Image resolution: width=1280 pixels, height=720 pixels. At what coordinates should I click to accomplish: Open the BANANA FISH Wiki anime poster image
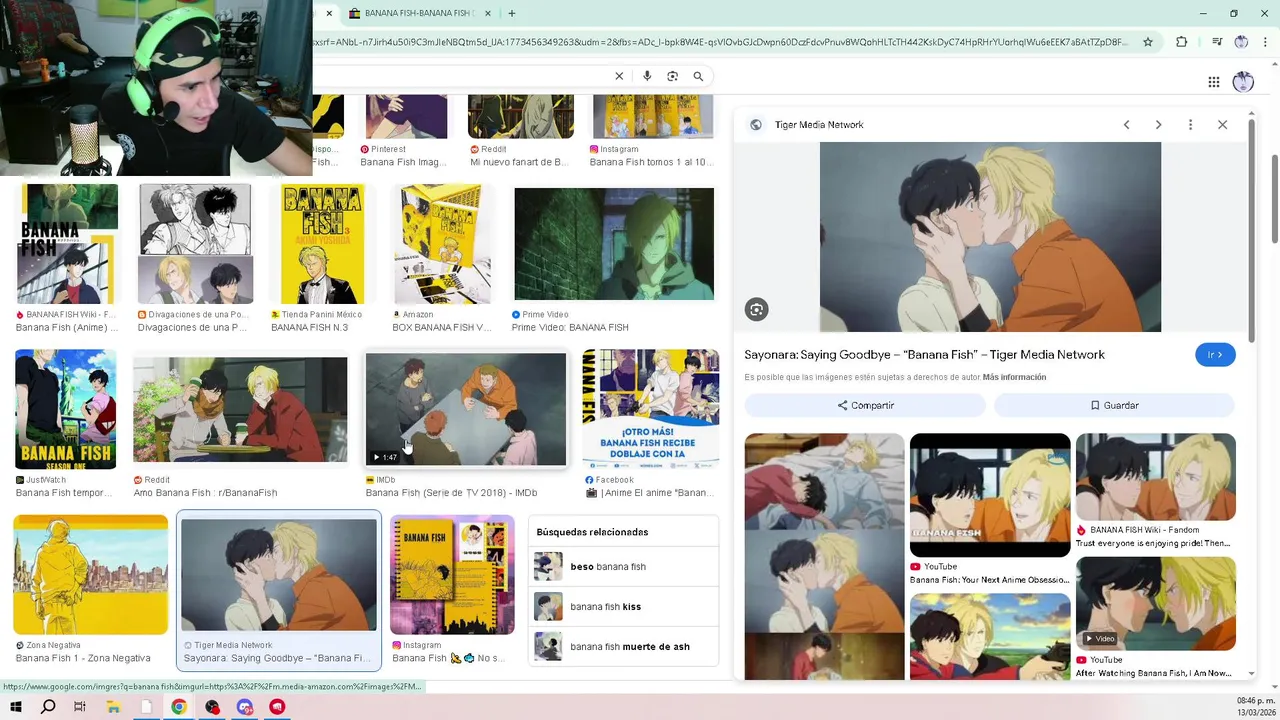[68, 244]
